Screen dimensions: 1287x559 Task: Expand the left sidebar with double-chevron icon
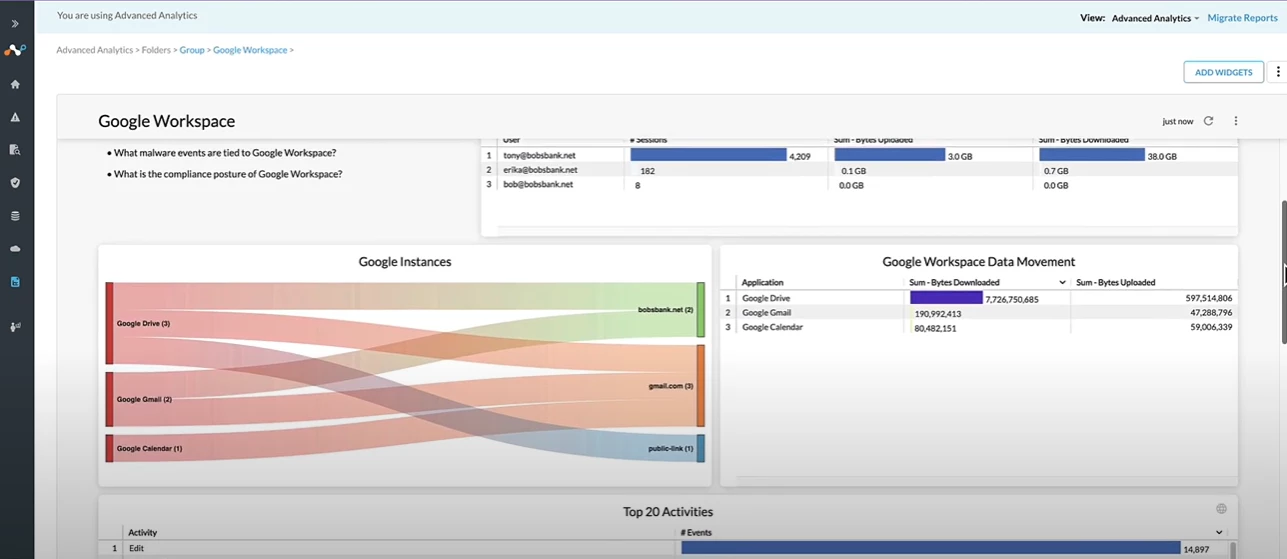point(15,23)
